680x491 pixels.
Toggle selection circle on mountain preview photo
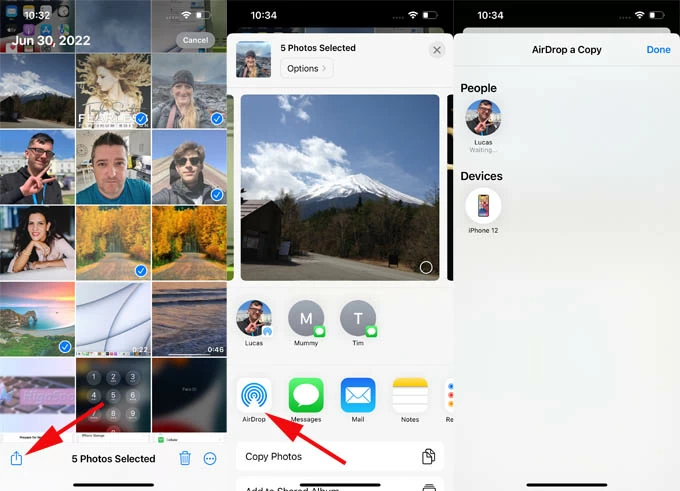coord(426,267)
